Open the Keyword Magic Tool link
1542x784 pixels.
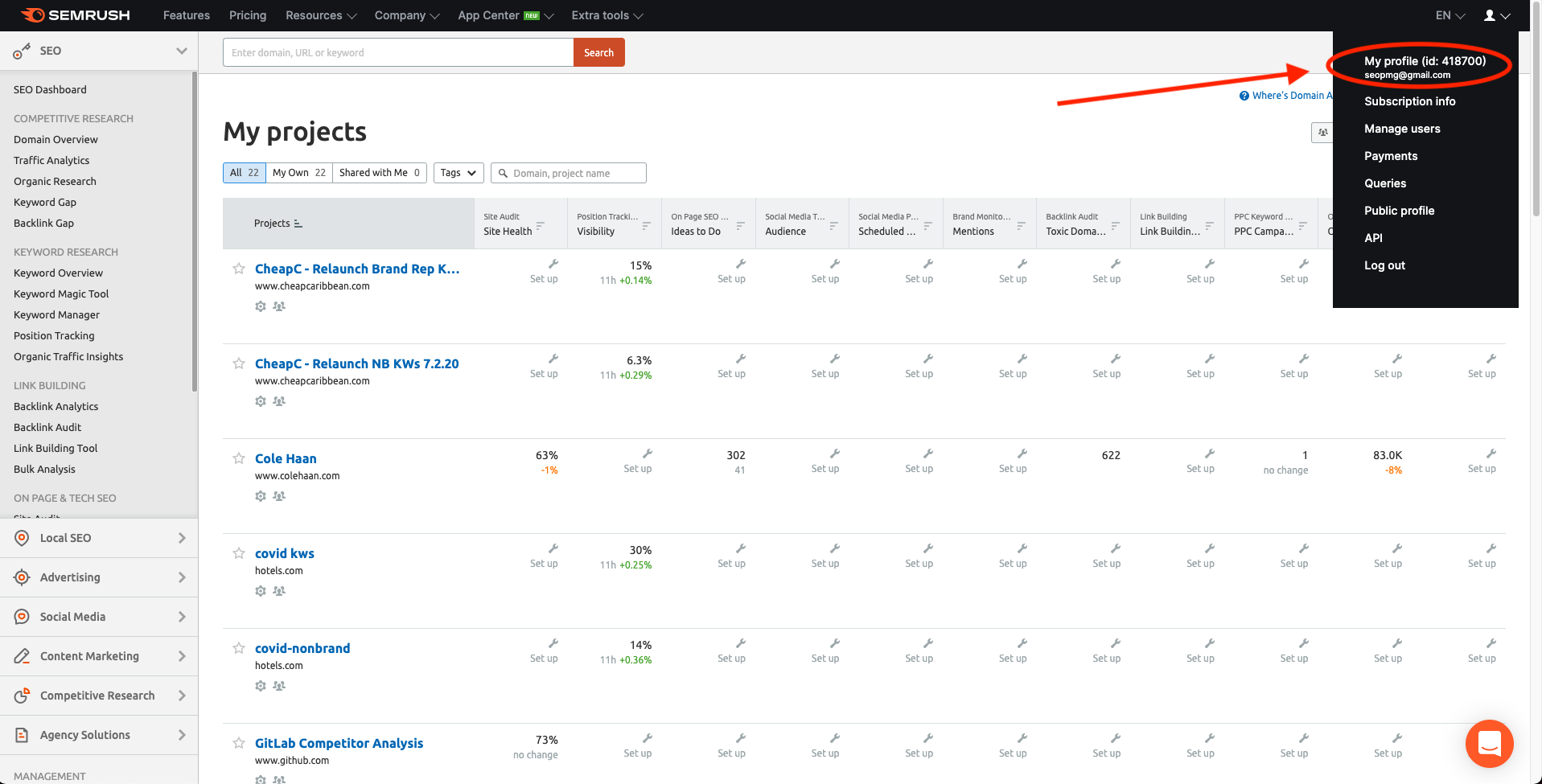pyautogui.click(x=61, y=294)
